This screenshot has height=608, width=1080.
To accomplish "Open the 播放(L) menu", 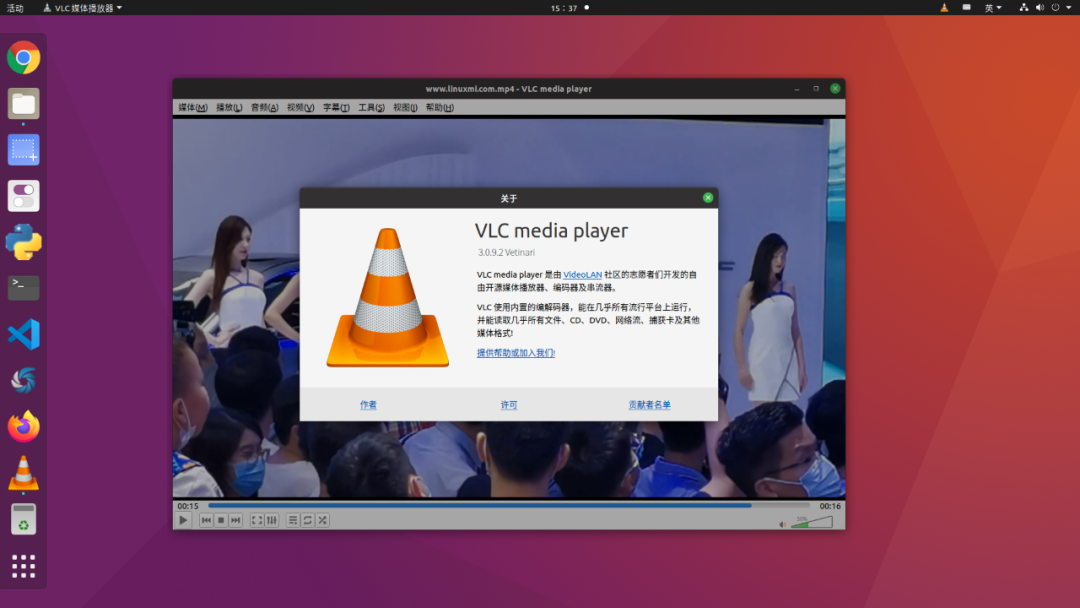I will 229,107.
